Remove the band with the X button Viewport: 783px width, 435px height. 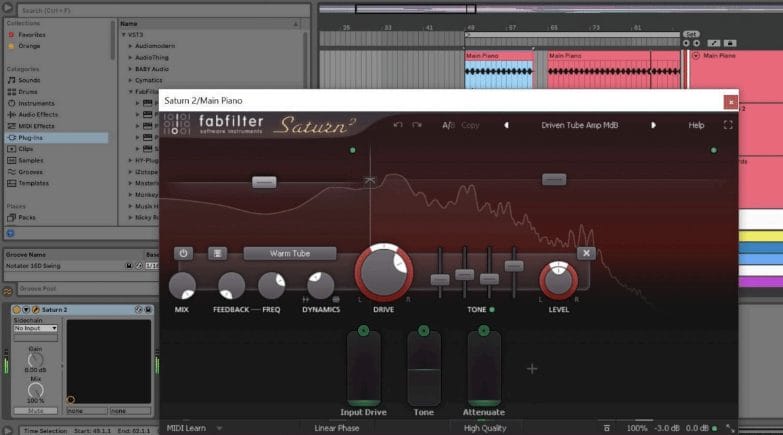tap(586, 253)
